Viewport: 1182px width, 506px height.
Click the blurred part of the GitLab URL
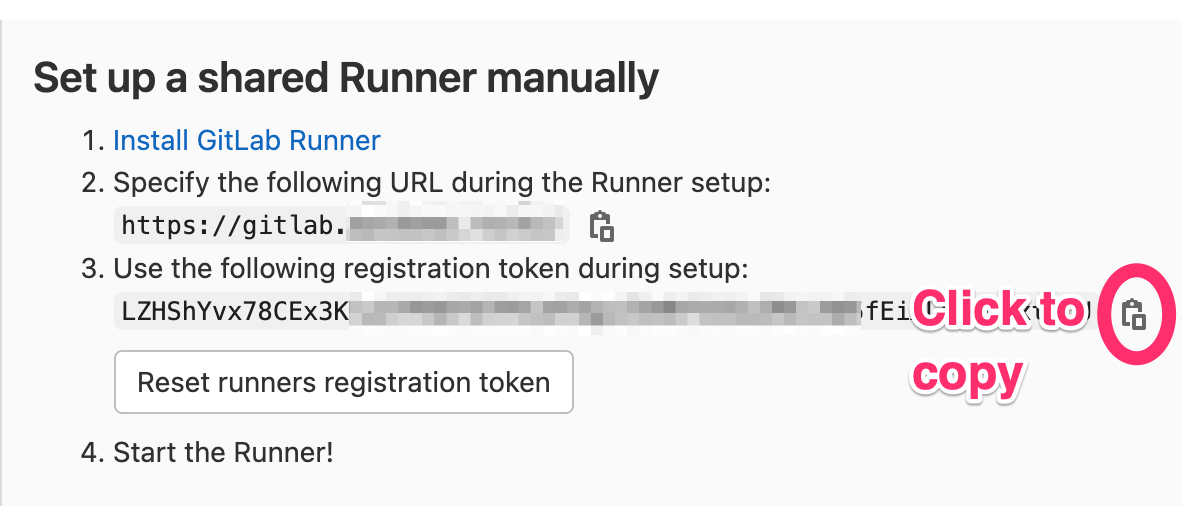point(456,225)
